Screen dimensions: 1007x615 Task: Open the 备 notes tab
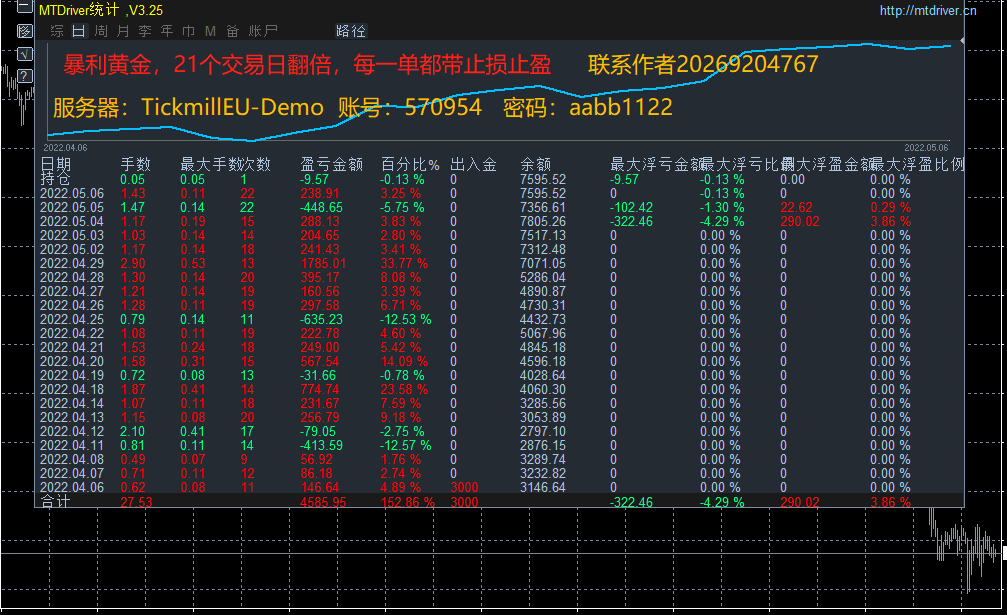coord(232,31)
